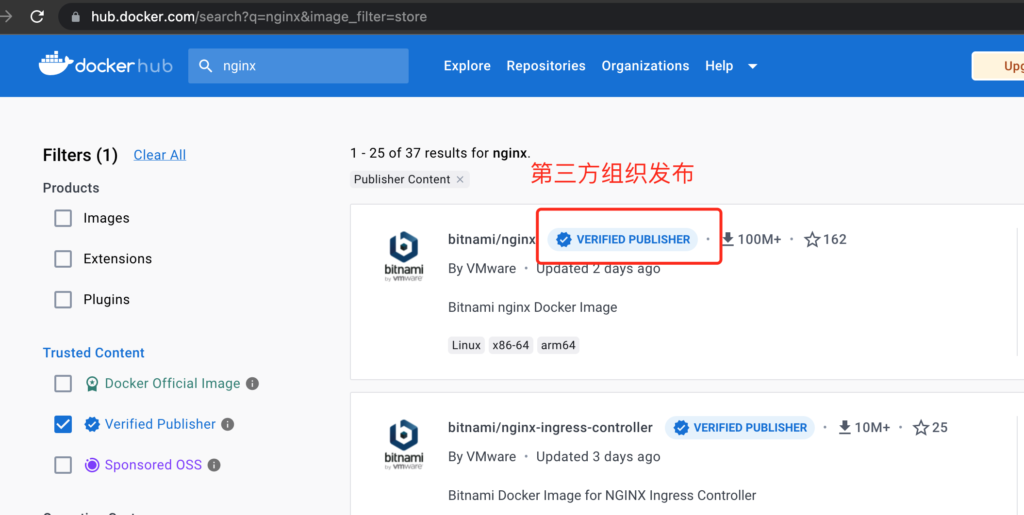Enable the Sponsored OSS filter
Image resolution: width=1024 pixels, height=515 pixels.
pyautogui.click(x=63, y=465)
